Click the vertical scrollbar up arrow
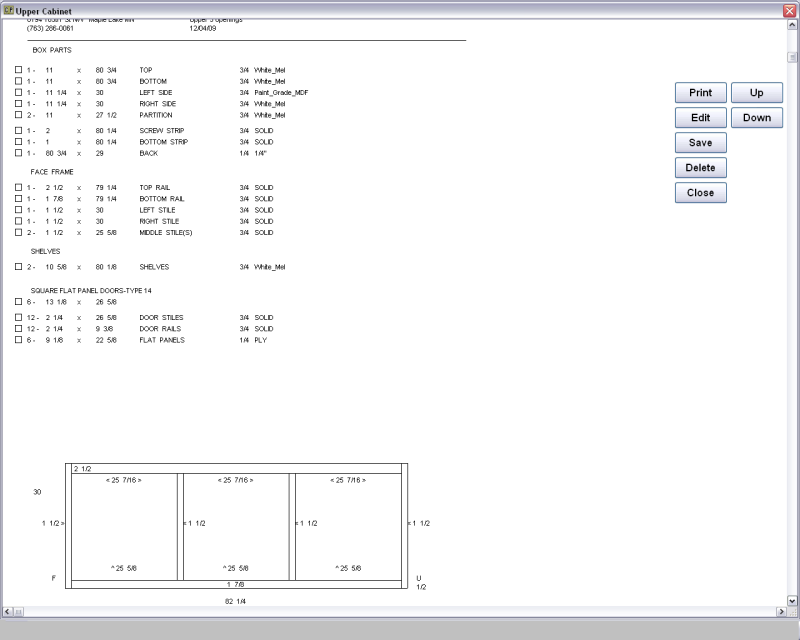Screen dimensions: 800x640 point(792,24)
